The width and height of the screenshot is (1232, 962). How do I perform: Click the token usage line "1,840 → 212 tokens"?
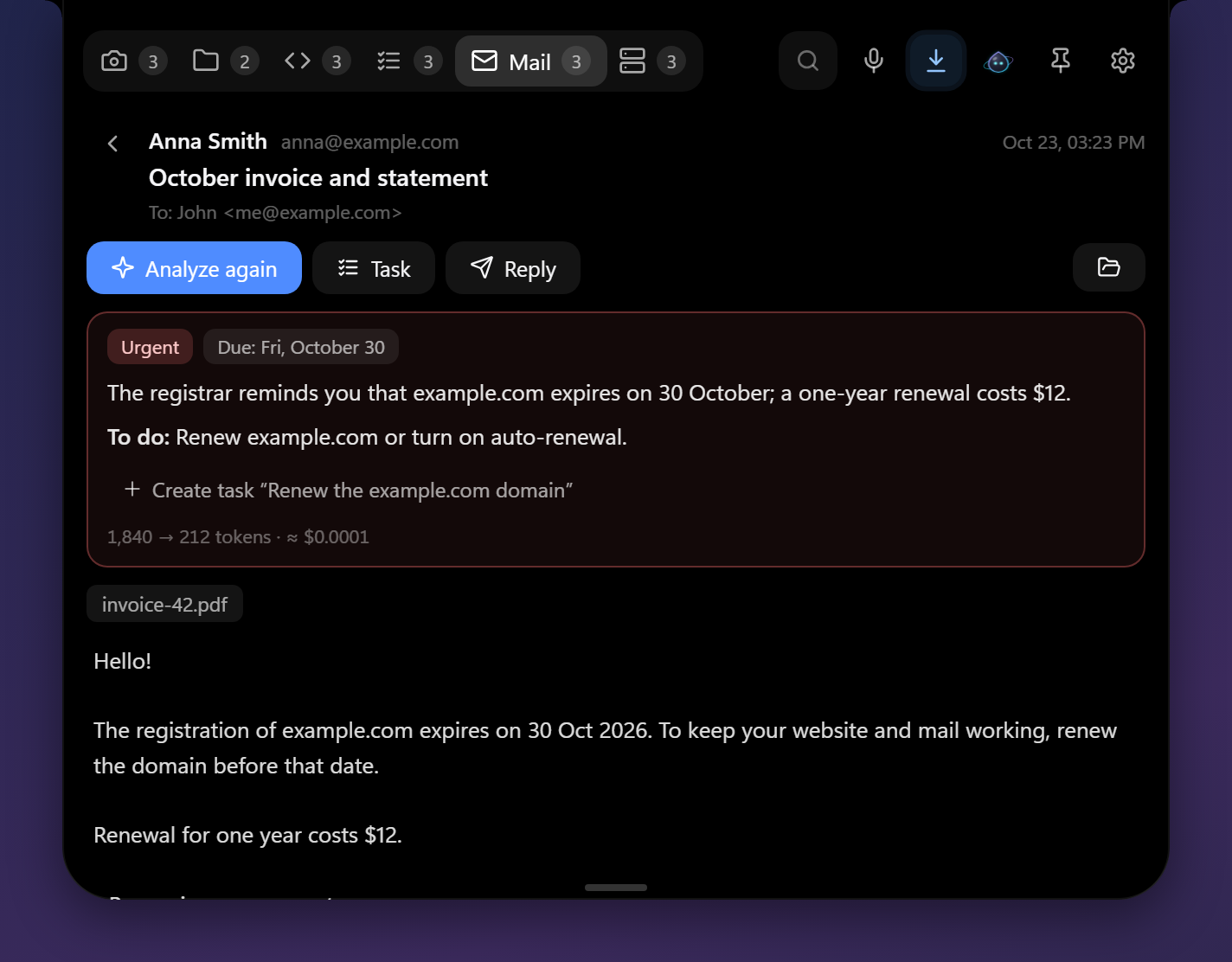(238, 537)
